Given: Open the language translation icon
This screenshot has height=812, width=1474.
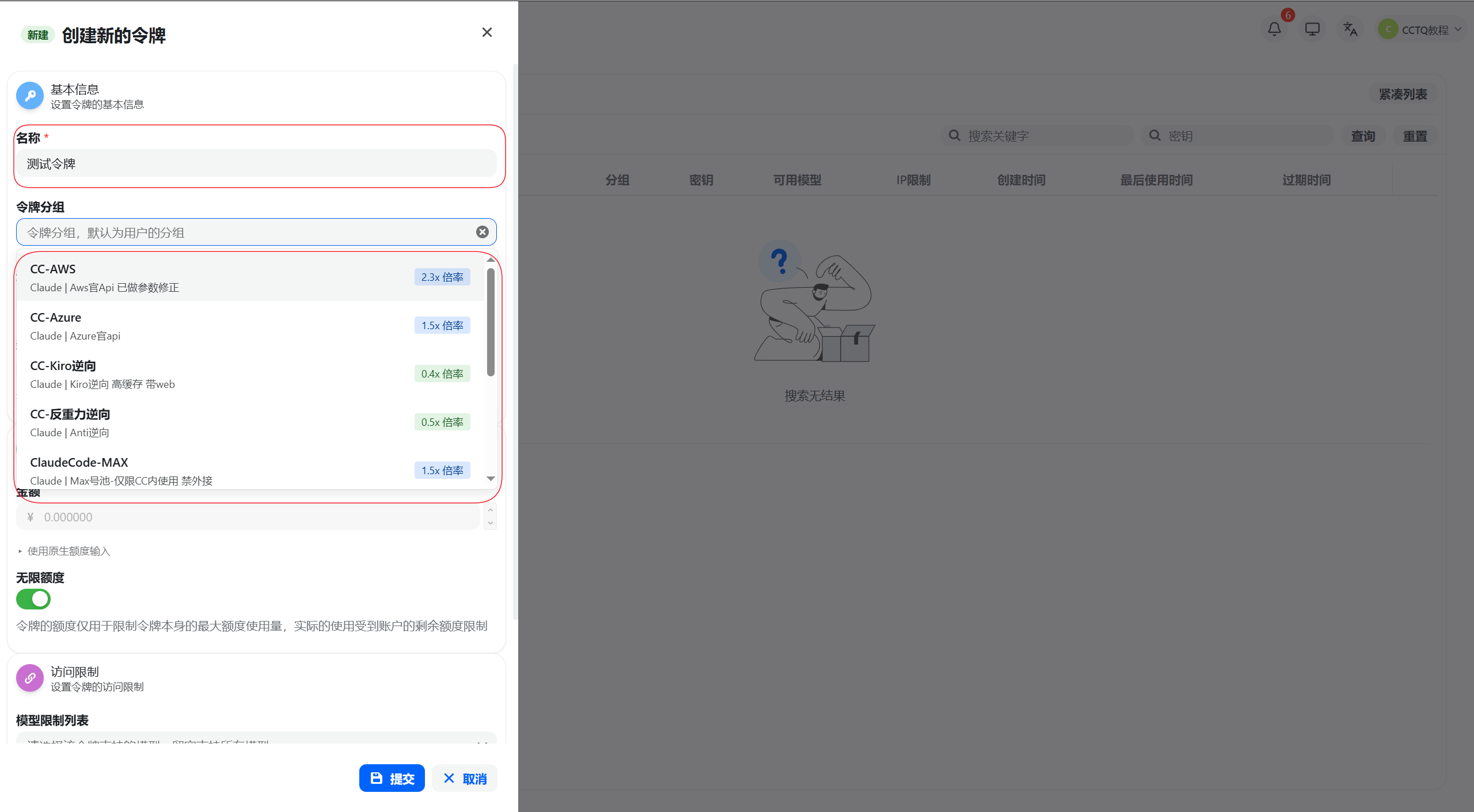Looking at the screenshot, I should coord(1350,29).
